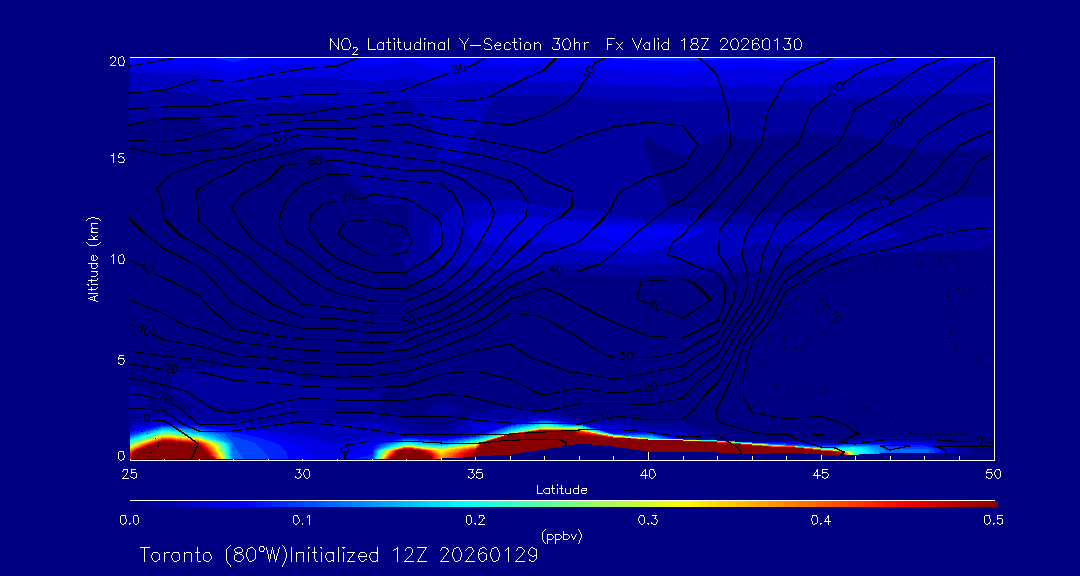Click the "Latitude" axis label
The height and width of the screenshot is (576, 1080).
pyautogui.click(x=561, y=491)
